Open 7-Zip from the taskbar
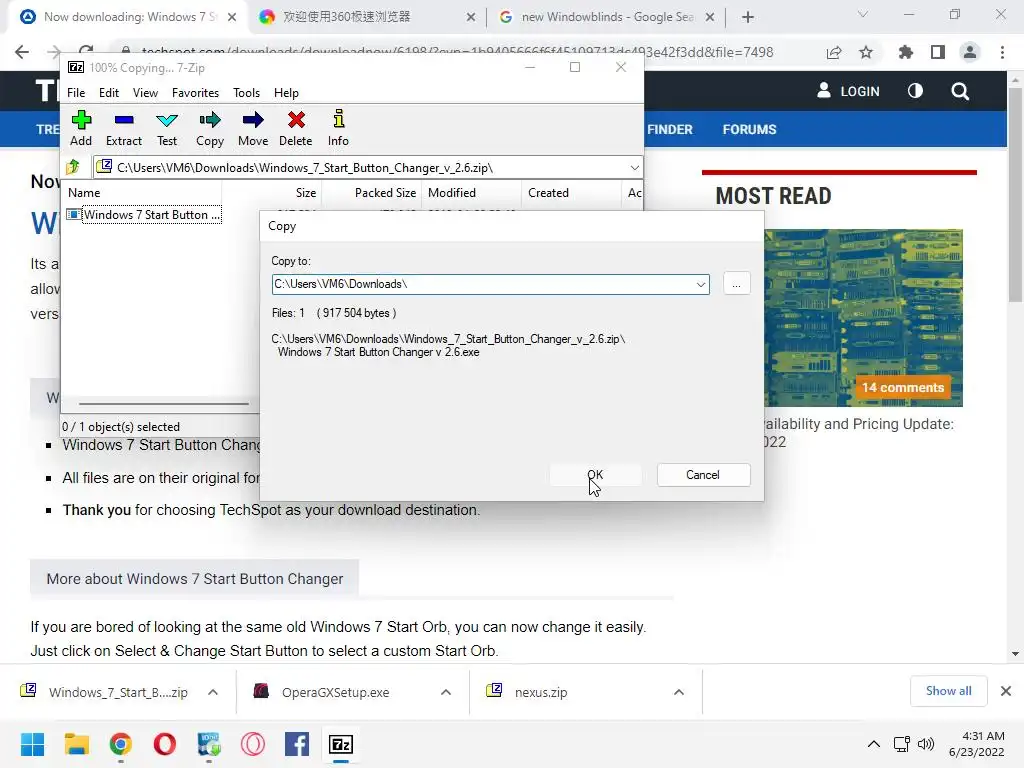Image resolution: width=1024 pixels, height=768 pixels. tap(341, 744)
